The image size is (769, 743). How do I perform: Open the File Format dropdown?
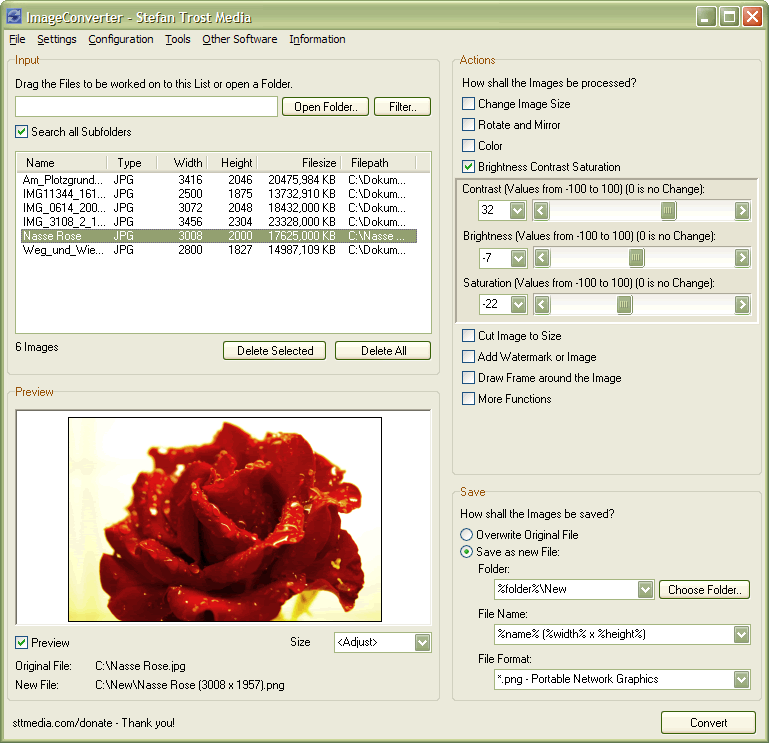[x=741, y=680]
